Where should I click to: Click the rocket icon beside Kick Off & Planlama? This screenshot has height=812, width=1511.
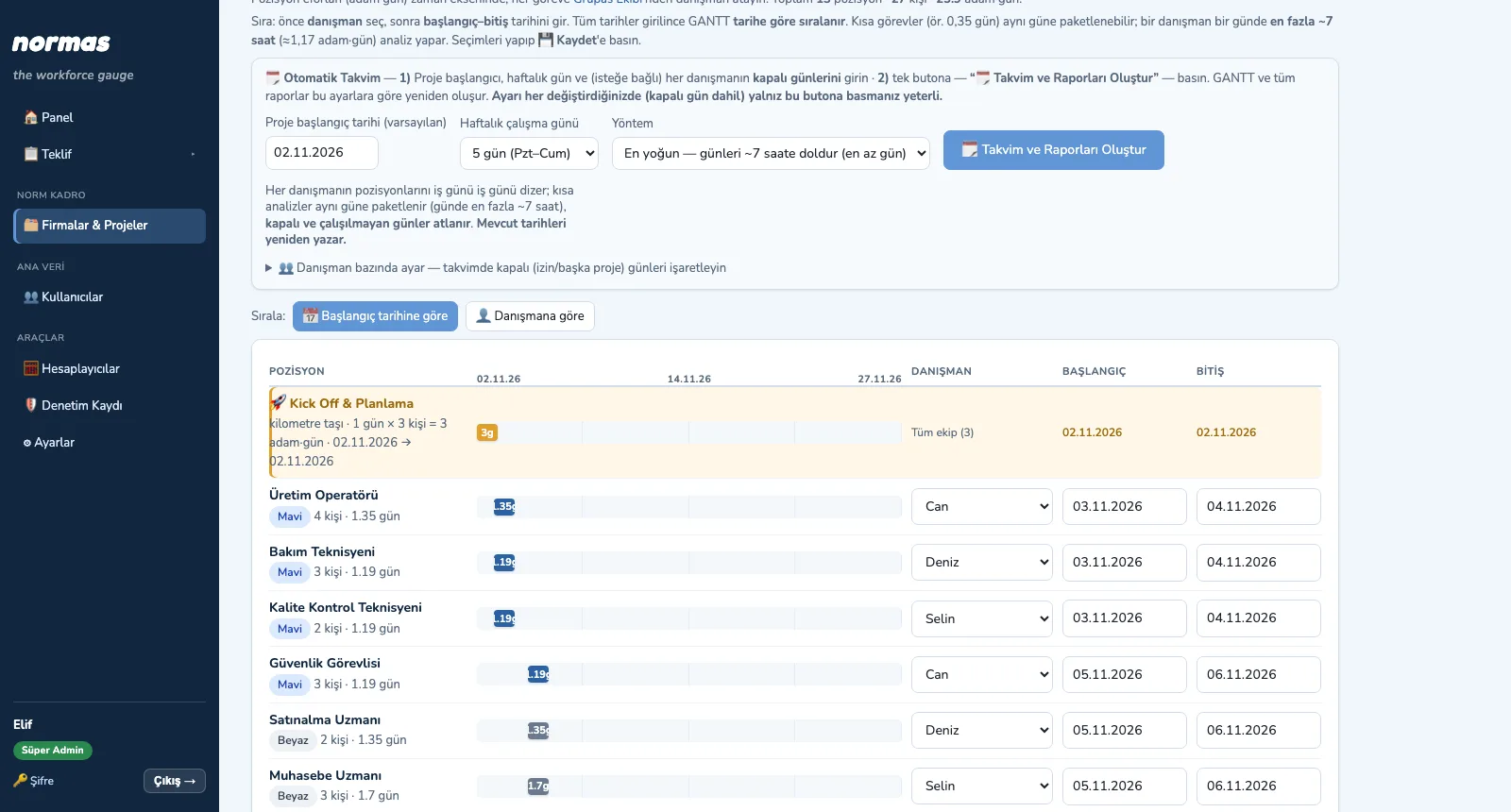[279, 402]
